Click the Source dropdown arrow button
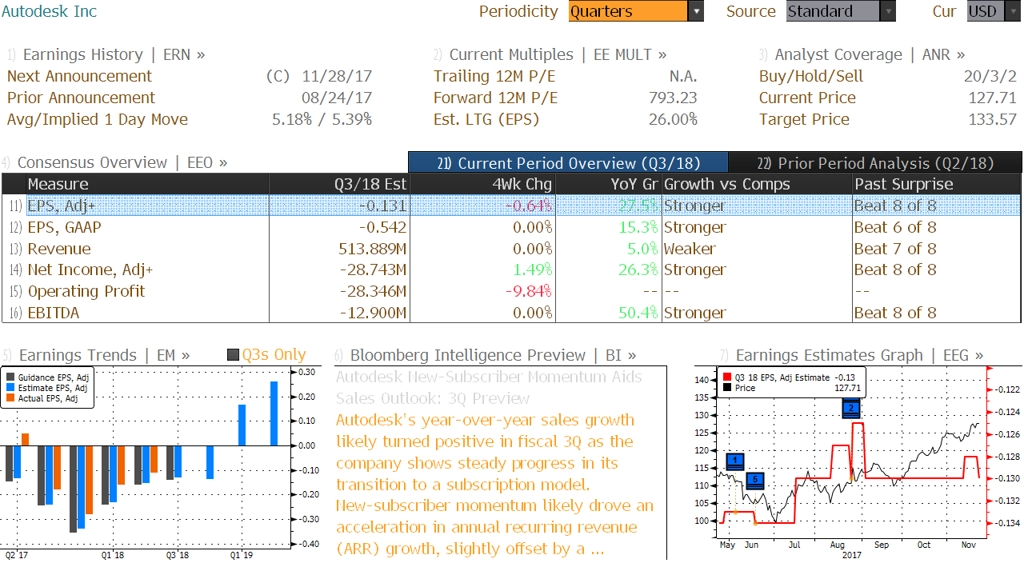This screenshot has width=1024, height=563. click(x=888, y=11)
